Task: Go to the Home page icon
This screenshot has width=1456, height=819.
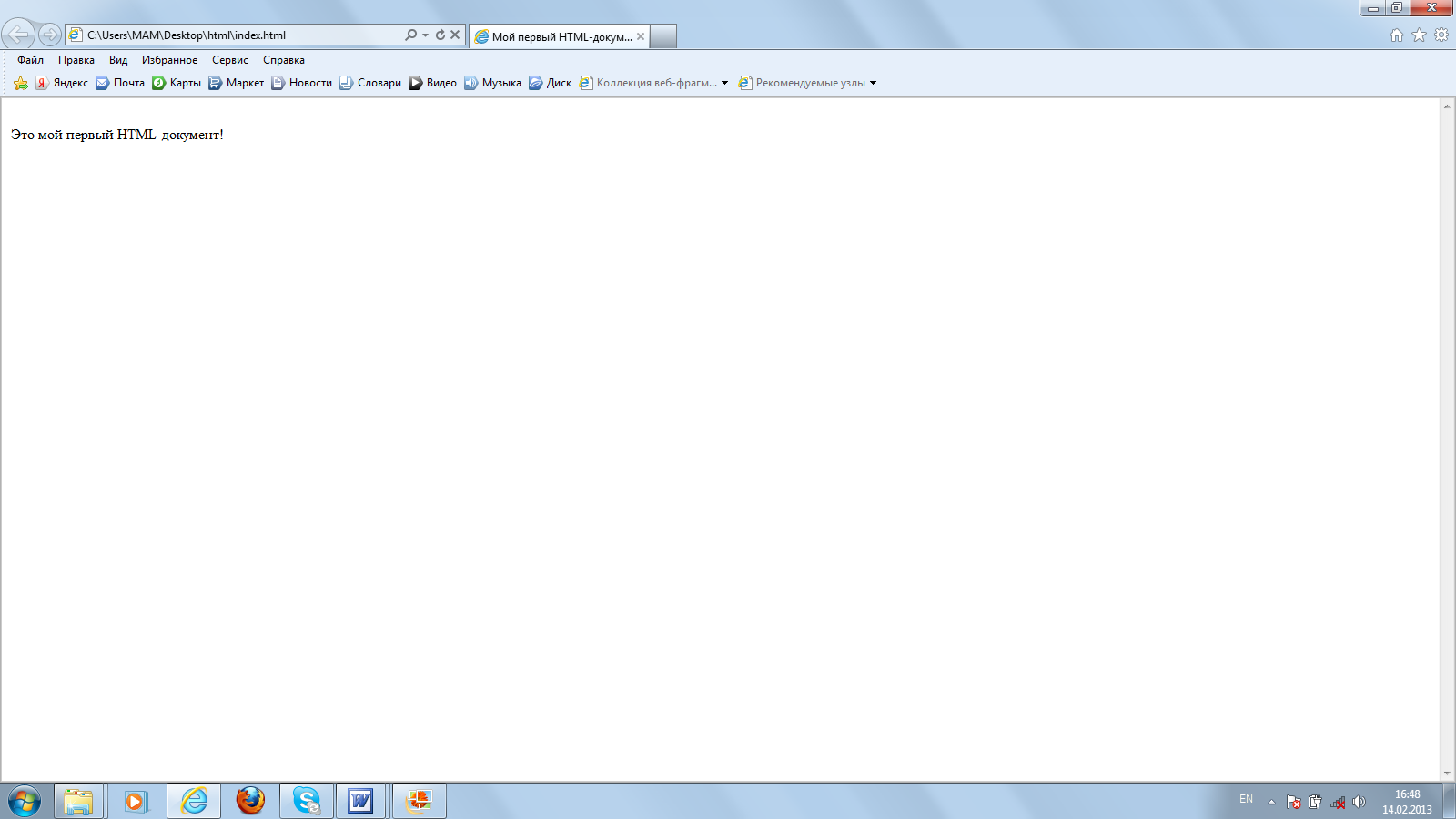Action: [1397, 35]
